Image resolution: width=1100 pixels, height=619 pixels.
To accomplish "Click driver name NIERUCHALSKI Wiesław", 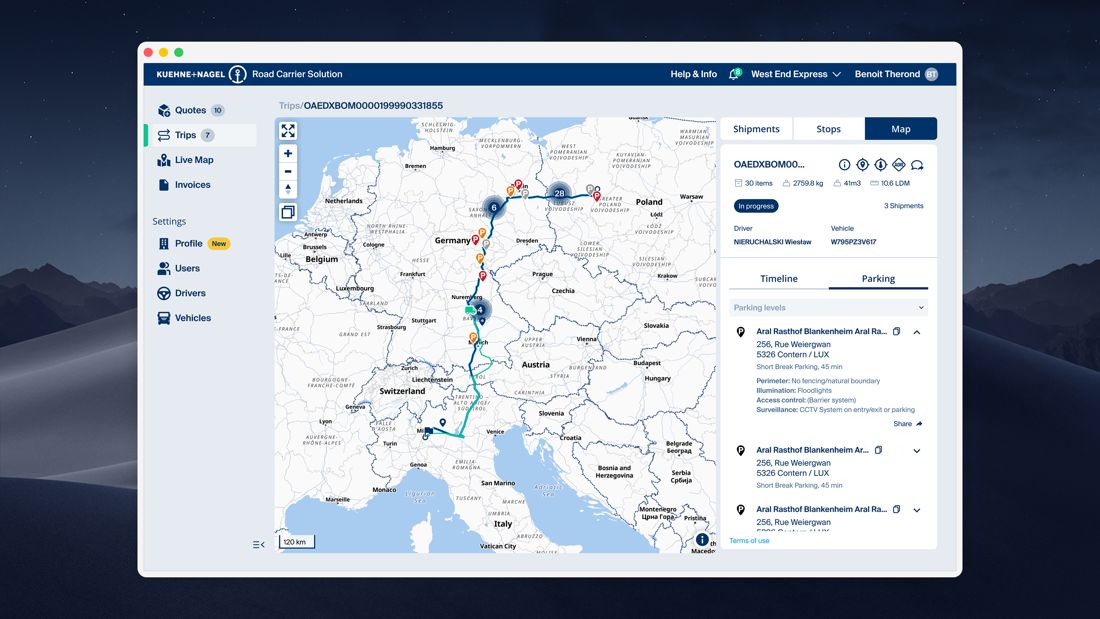I will [772, 242].
